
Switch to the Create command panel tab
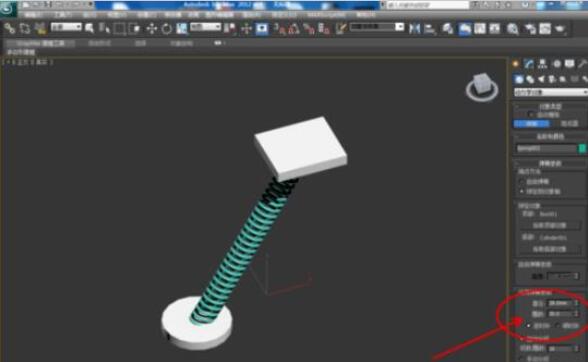[516, 64]
